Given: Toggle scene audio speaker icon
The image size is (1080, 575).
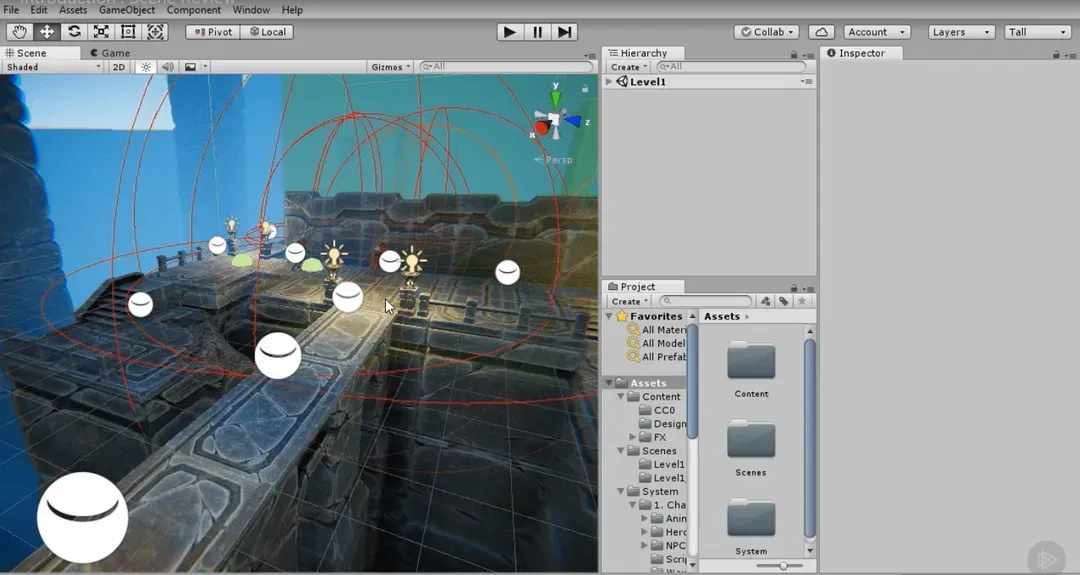Looking at the screenshot, I should (x=167, y=67).
